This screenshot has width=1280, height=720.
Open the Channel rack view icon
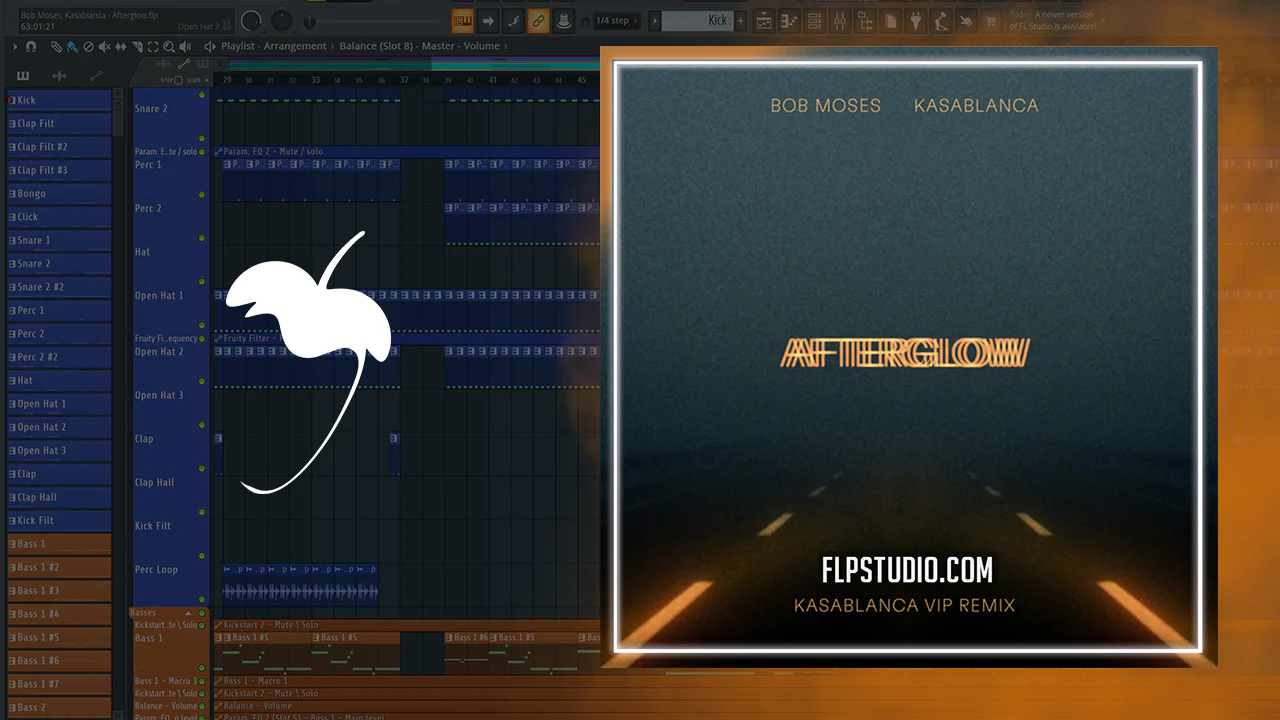[814, 20]
